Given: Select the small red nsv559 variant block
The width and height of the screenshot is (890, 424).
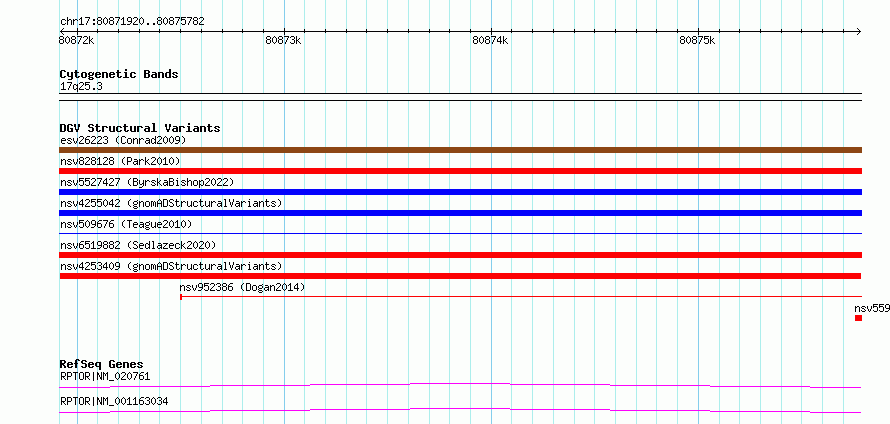Looking at the screenshot, I should coord(858,318).
